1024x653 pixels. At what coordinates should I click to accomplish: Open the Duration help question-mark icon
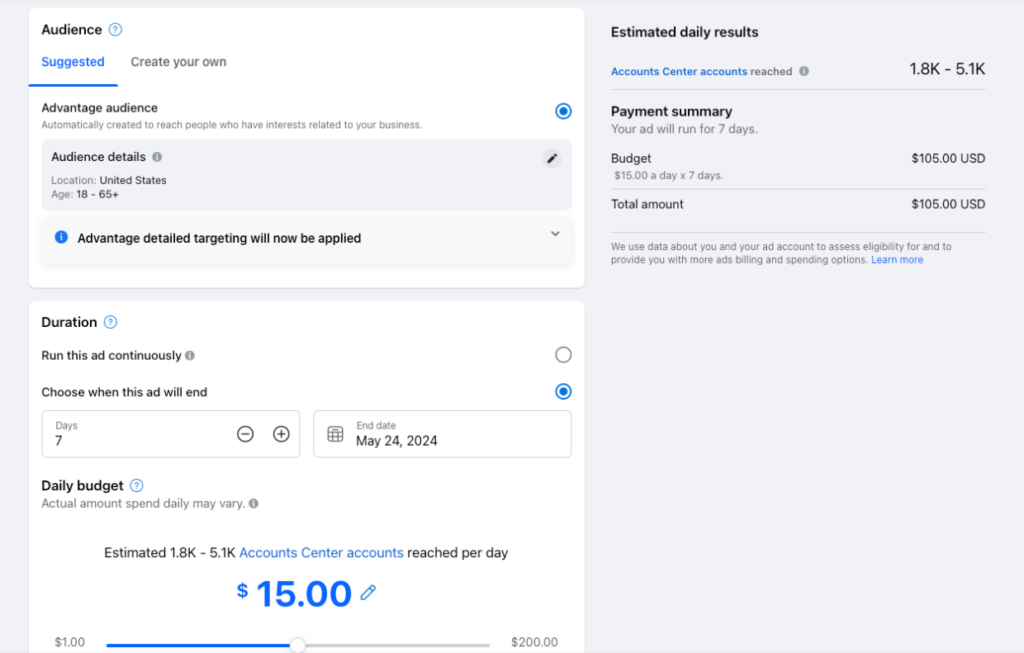point(111,322)
